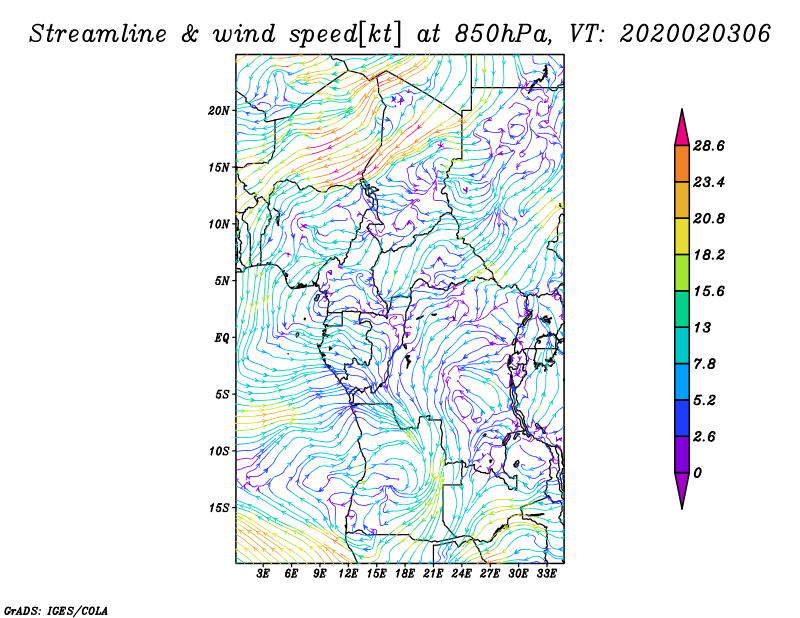Select the 15.6 colorbar value label

(708, 291)
